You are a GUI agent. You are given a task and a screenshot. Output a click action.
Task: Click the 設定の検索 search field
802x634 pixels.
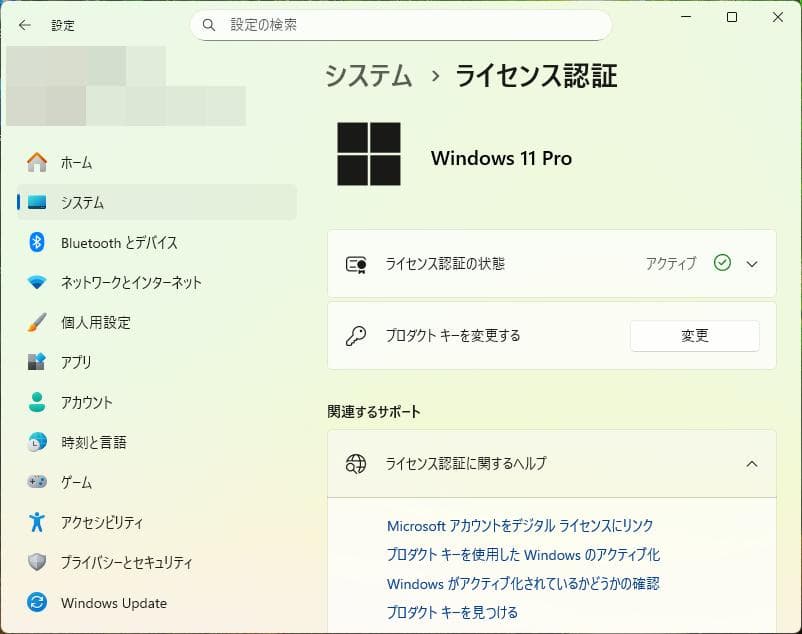400,25
